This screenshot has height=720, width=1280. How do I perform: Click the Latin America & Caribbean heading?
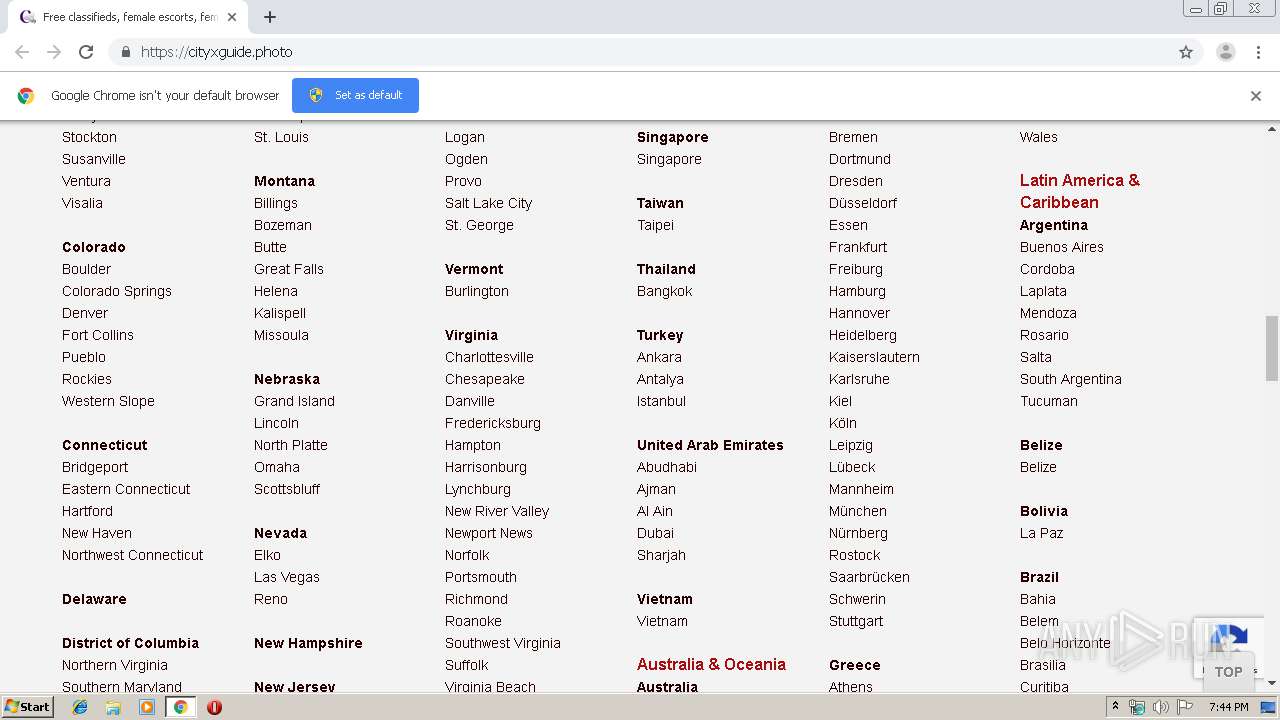tap(1080, 191)
